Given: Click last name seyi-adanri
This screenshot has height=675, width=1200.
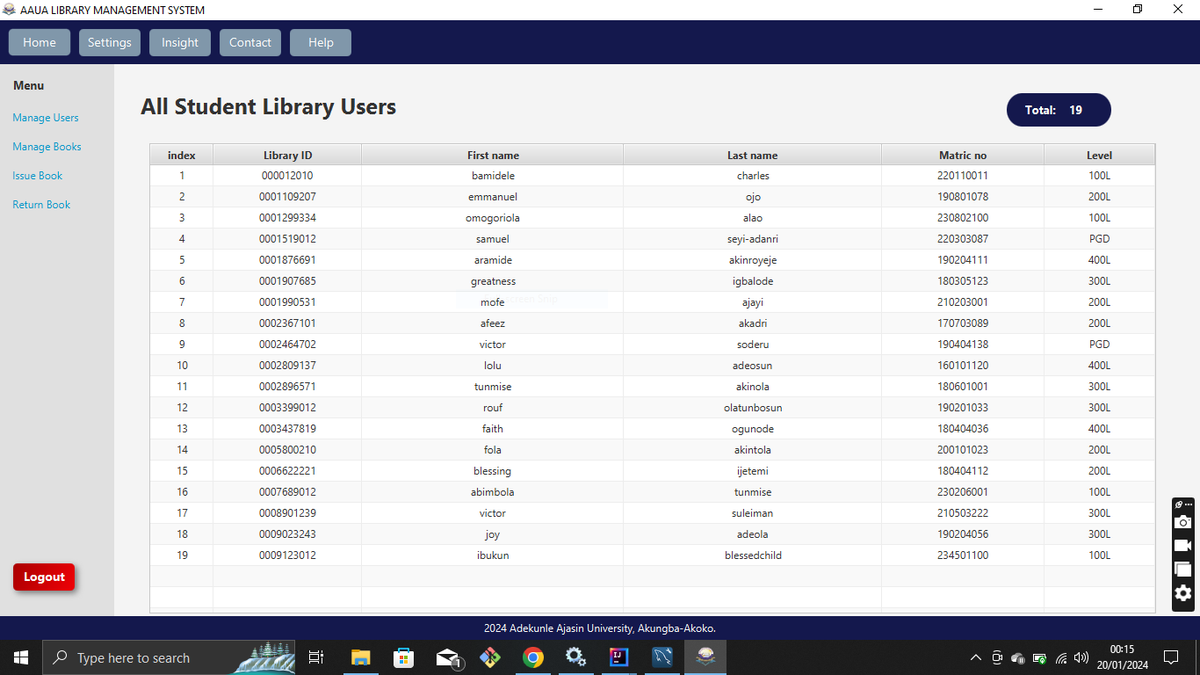Looking at the screenshot, I should point(752,239).
